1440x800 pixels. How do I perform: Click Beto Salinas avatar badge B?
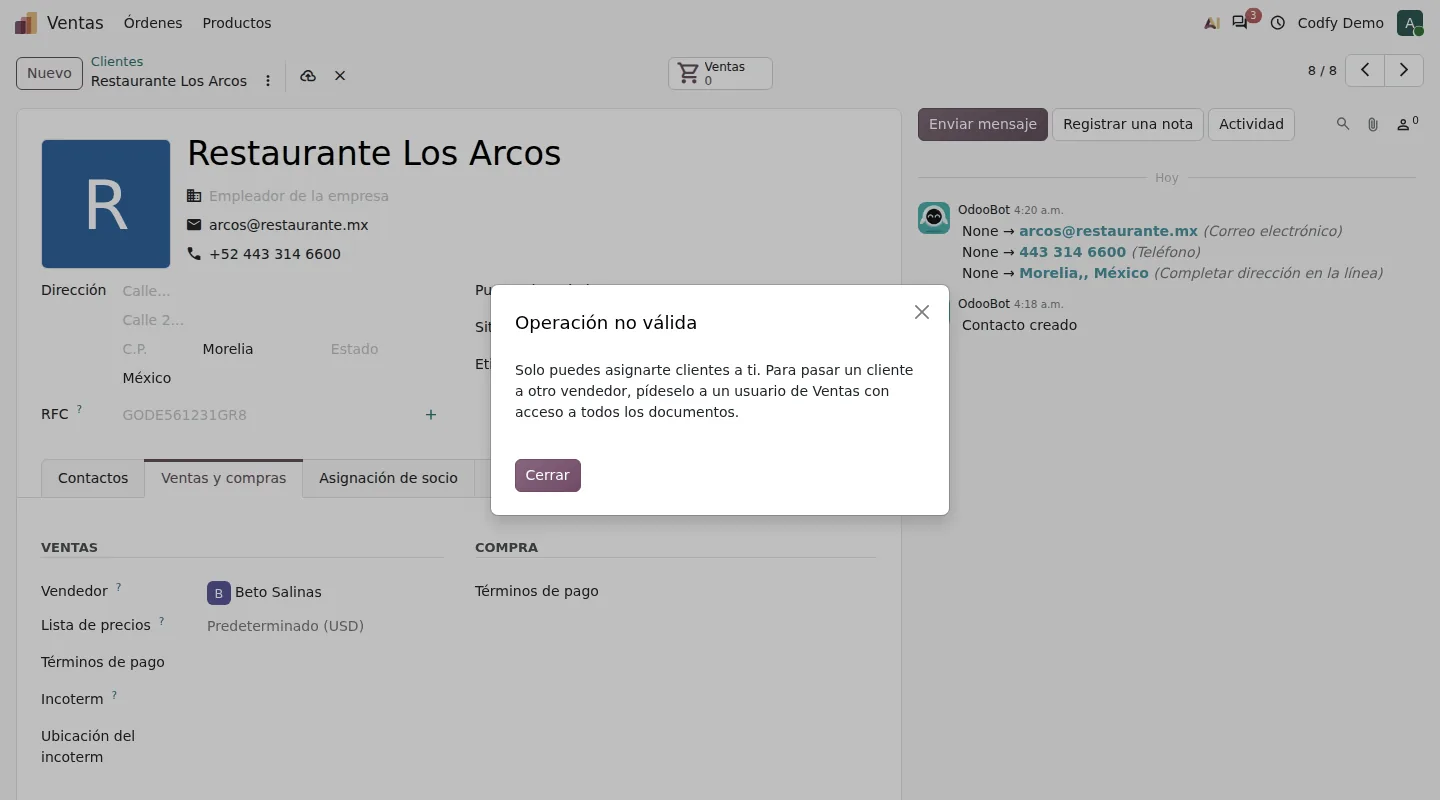click(x=219, y=593)
